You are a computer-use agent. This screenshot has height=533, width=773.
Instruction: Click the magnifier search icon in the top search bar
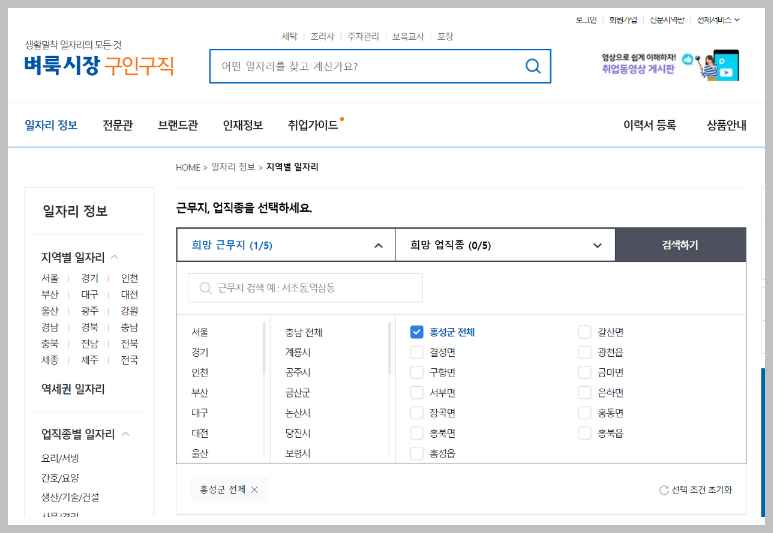coord(533,66)
